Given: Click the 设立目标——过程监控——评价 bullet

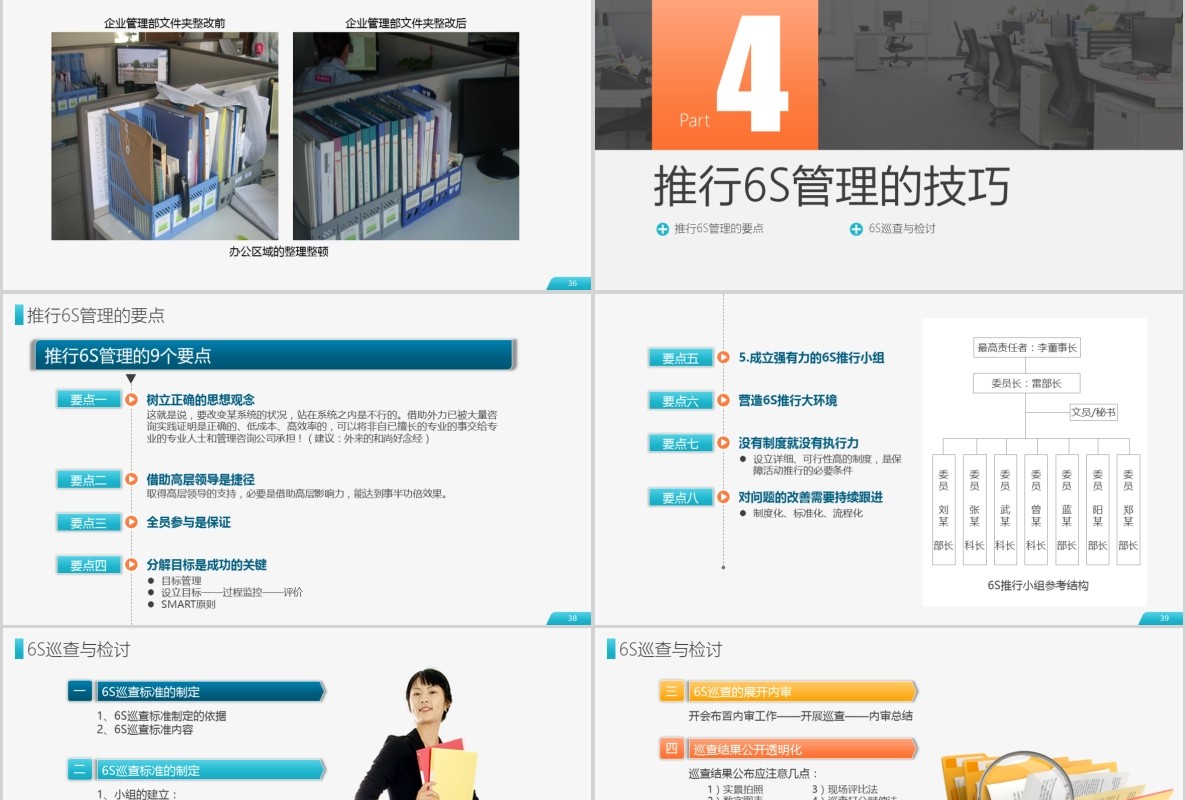Looking at the screenshot, I should click(x=231, y=592).
